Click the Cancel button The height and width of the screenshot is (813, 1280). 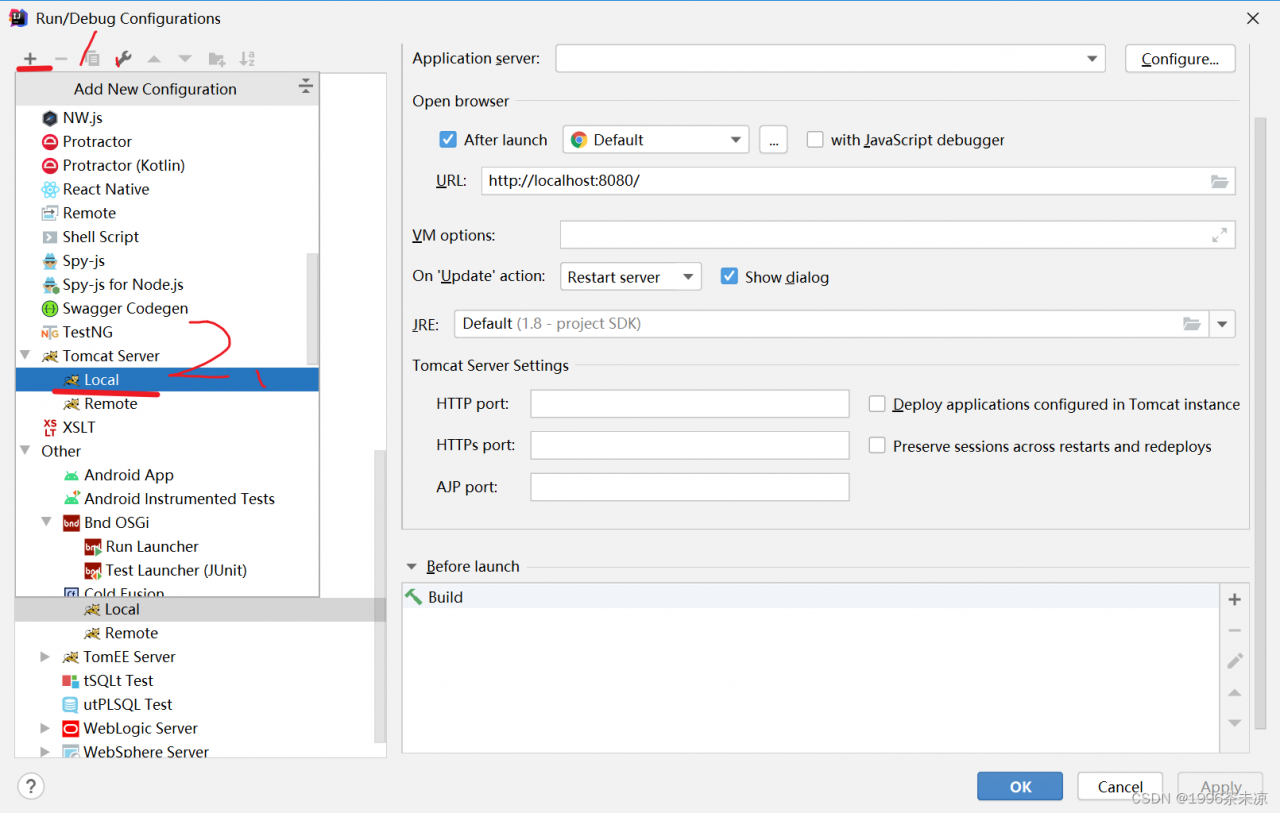1120,787
